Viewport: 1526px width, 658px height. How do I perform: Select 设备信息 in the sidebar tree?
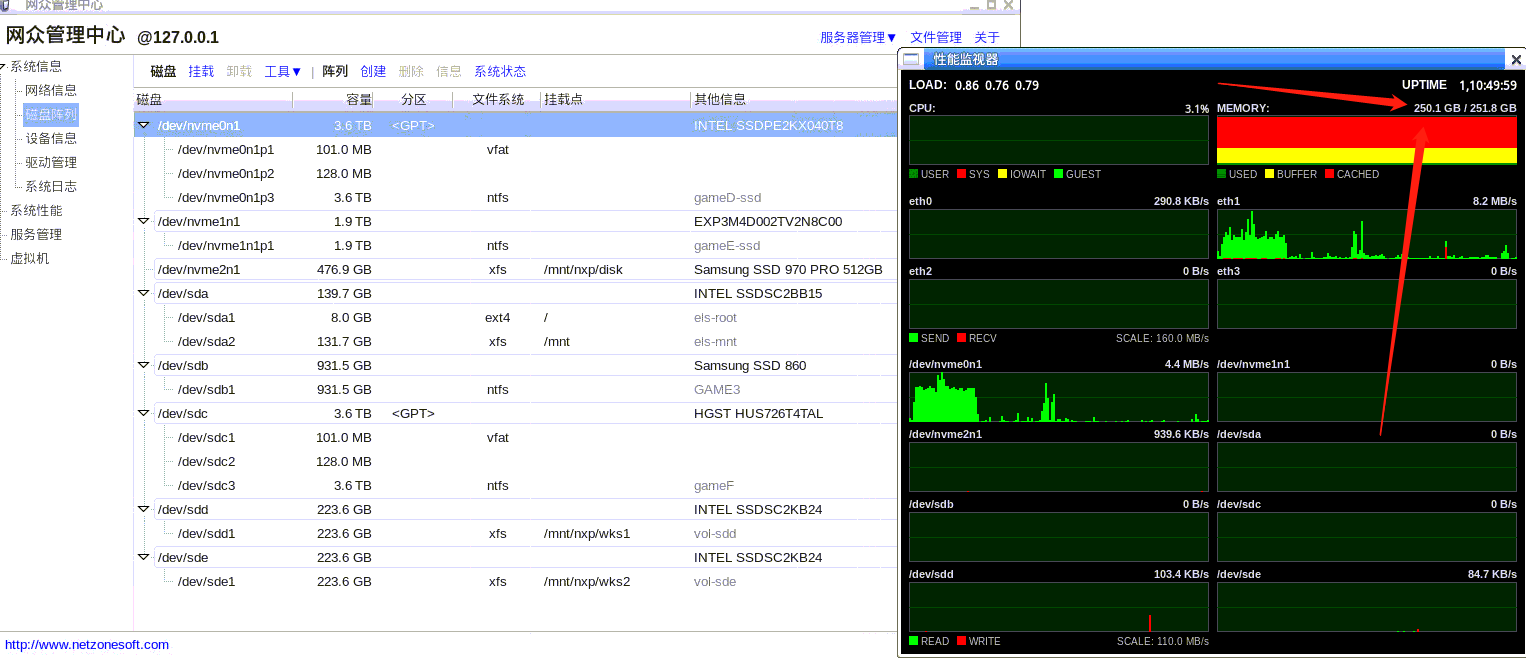[51, 139]
